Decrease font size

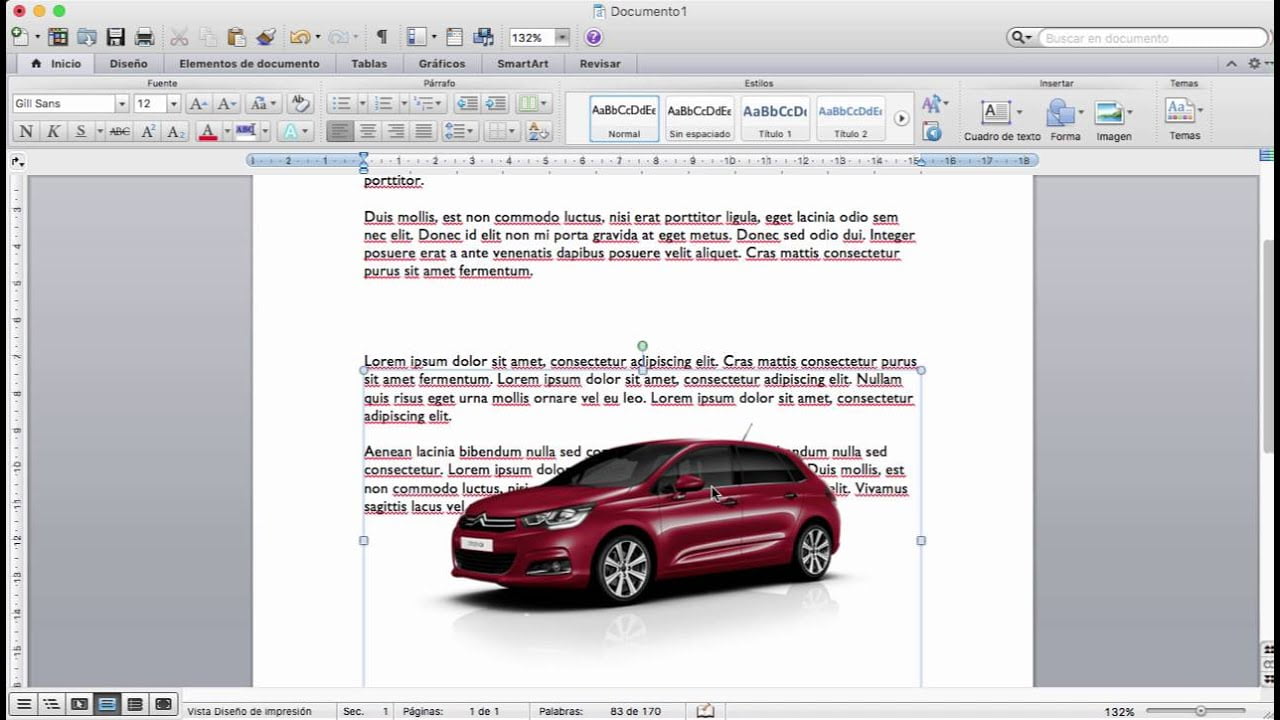click(227, 103)
